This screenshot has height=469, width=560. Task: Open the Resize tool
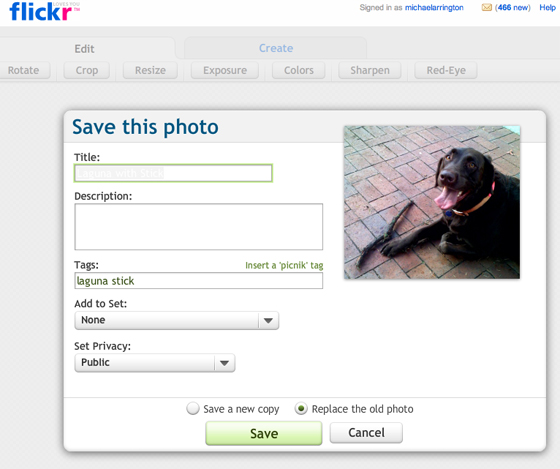[150, 70]
